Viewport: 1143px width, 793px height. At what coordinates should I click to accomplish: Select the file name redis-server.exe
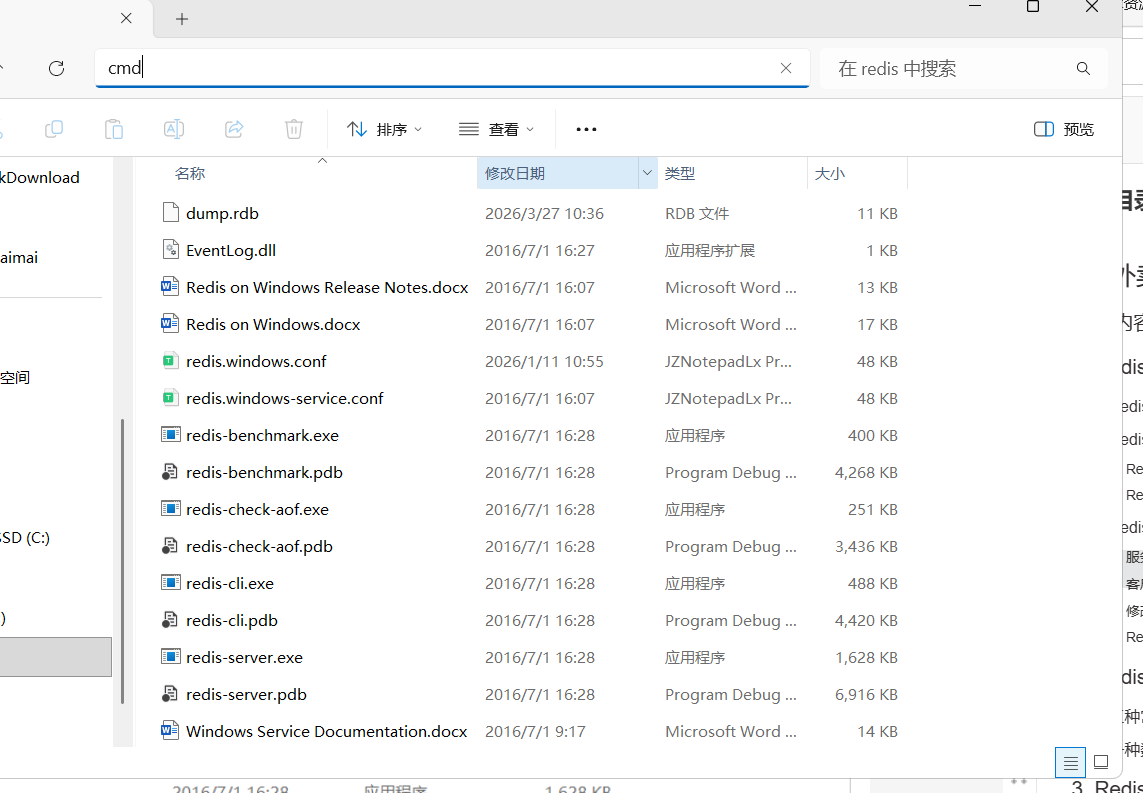[244, 657]
